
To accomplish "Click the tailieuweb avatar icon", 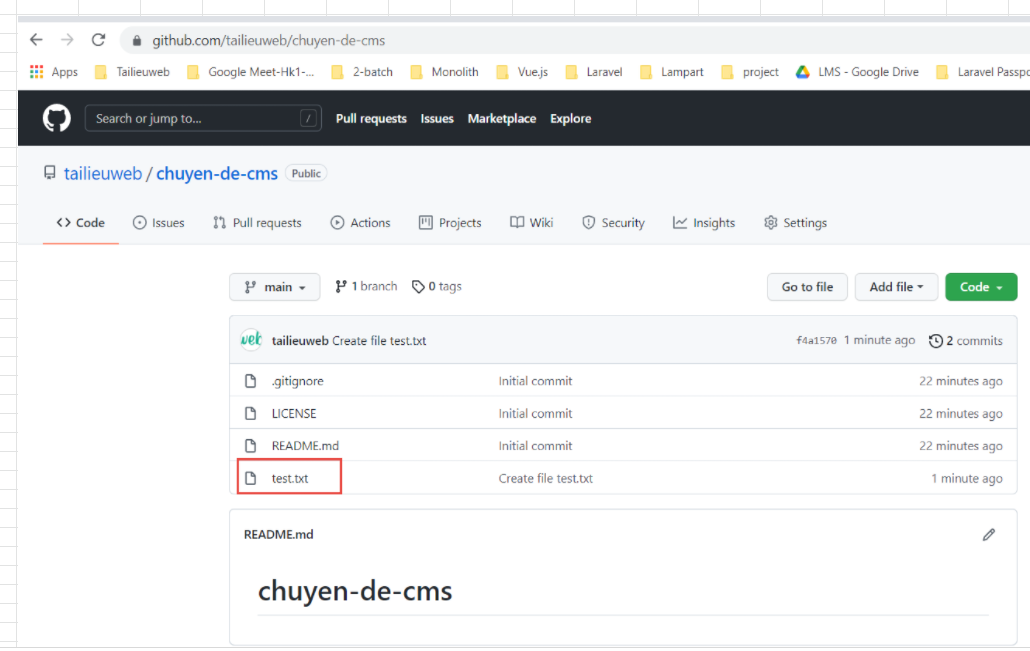I will tap(251, 340).
